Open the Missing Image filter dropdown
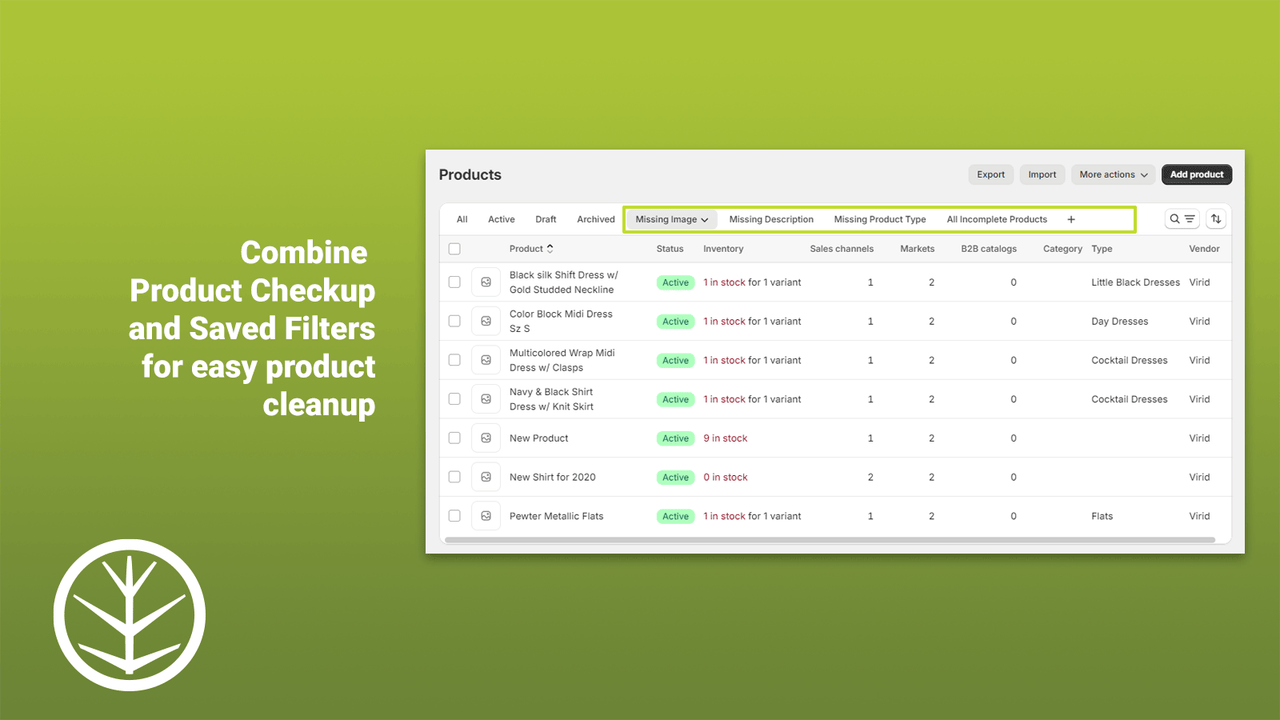The image size is (1280, 720). (x=670, y=218)
